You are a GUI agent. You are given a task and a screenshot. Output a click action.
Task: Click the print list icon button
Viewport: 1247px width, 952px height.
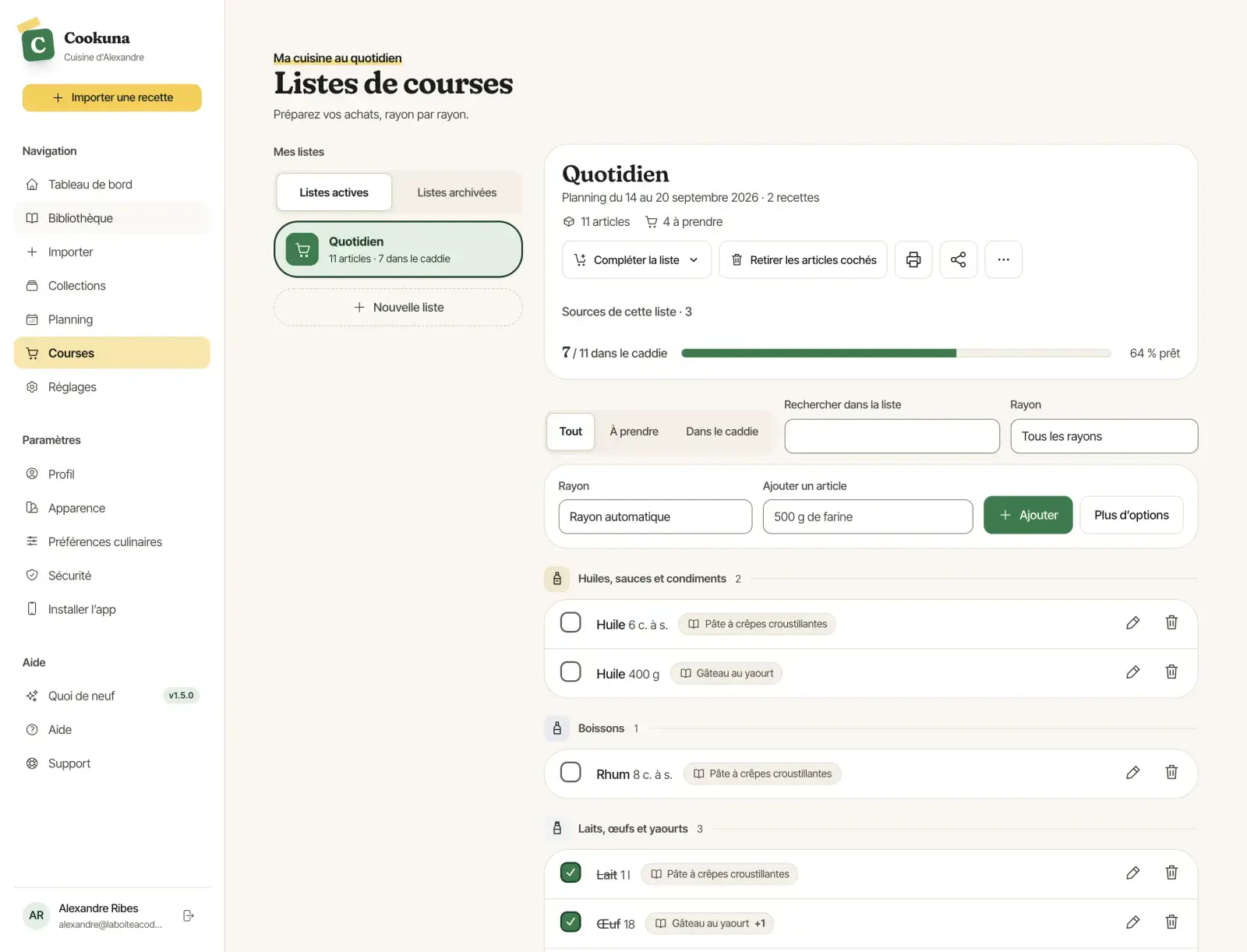pos(913,259)
